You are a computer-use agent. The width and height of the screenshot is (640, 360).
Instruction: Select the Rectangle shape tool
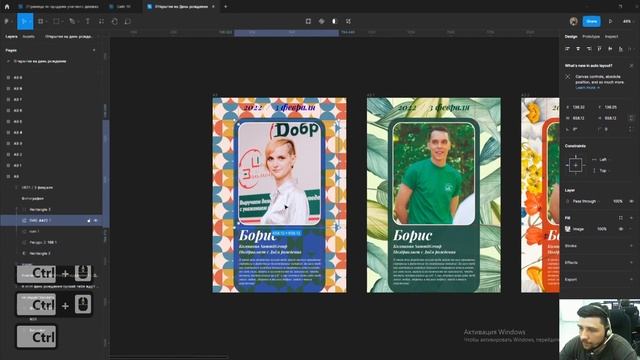[56, 21]
